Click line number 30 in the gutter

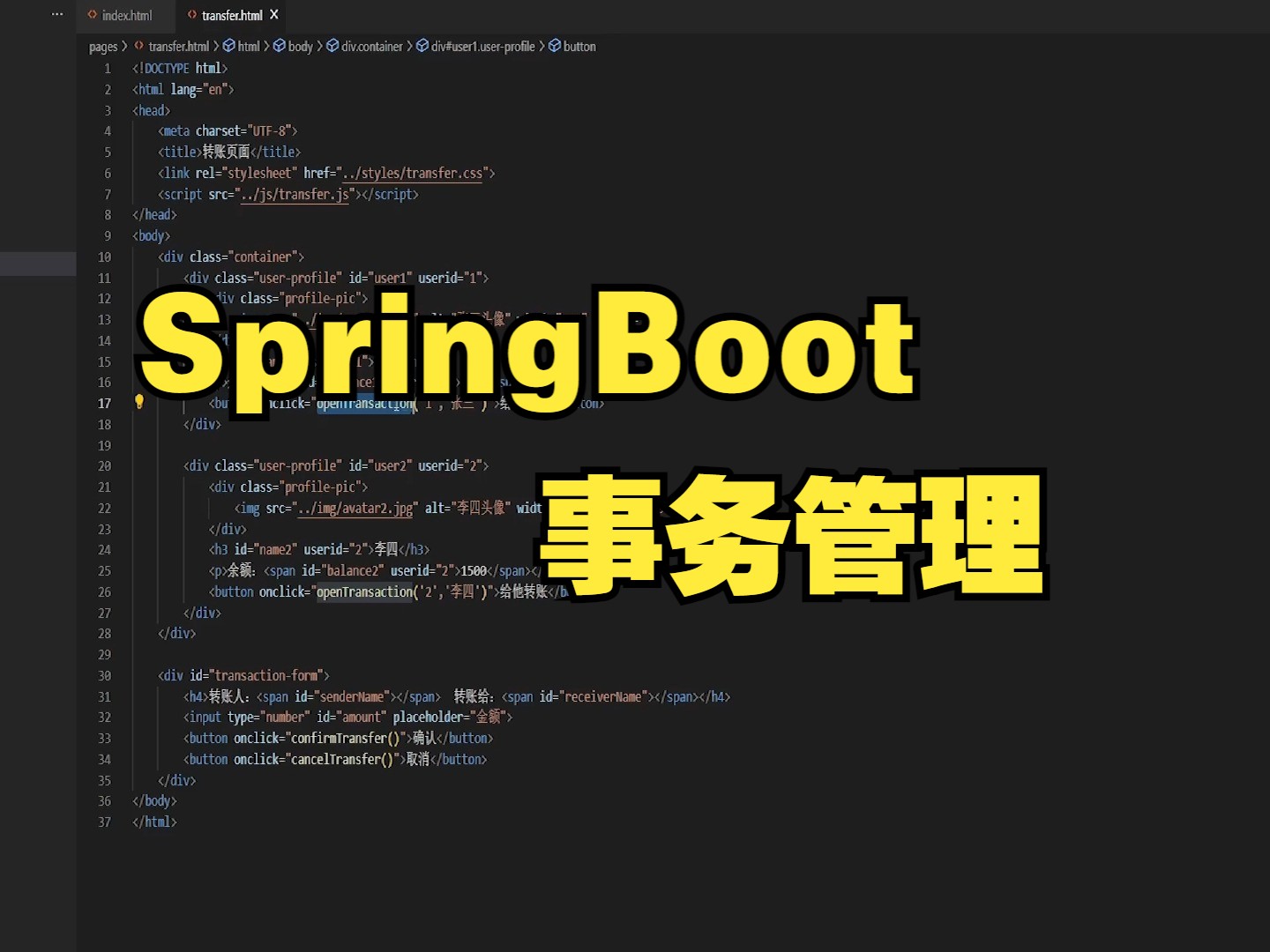click(x=104, y=676)
